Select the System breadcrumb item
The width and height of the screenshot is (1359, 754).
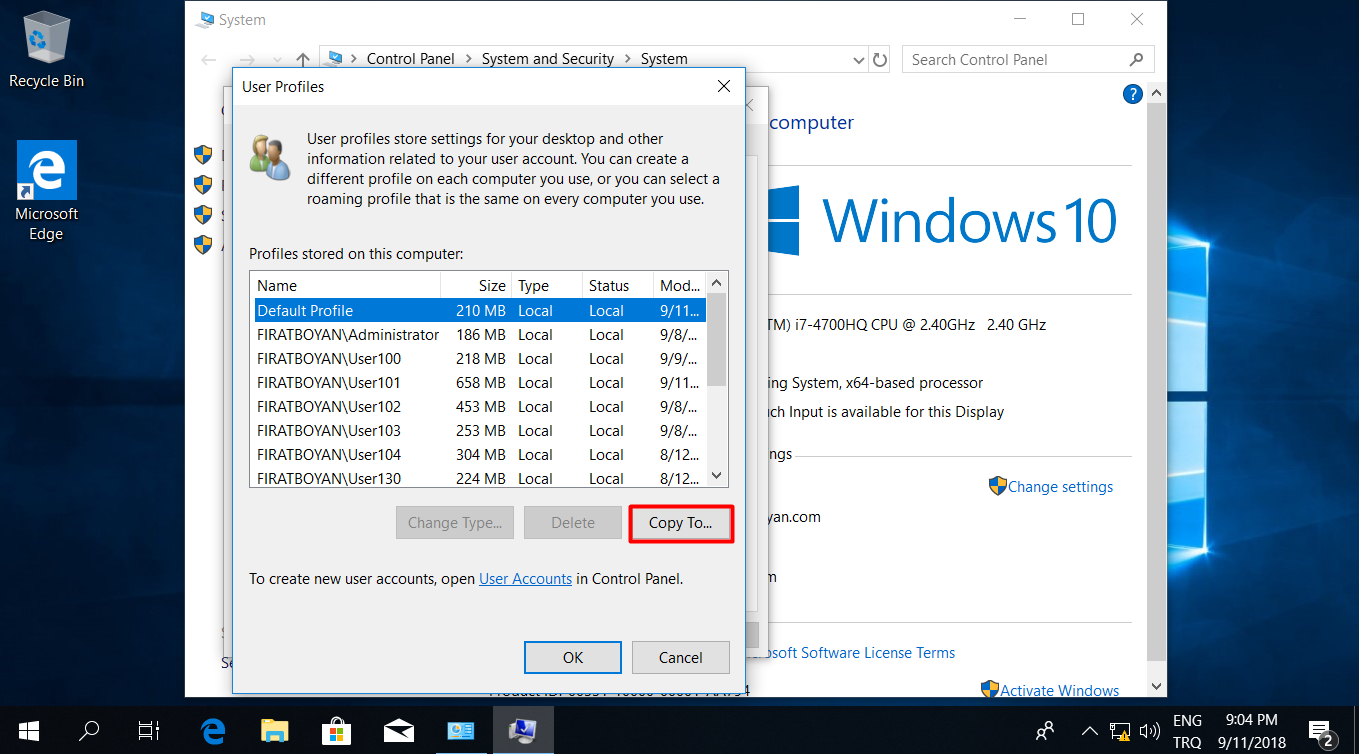pyautogui.click(x=664, y=59)
